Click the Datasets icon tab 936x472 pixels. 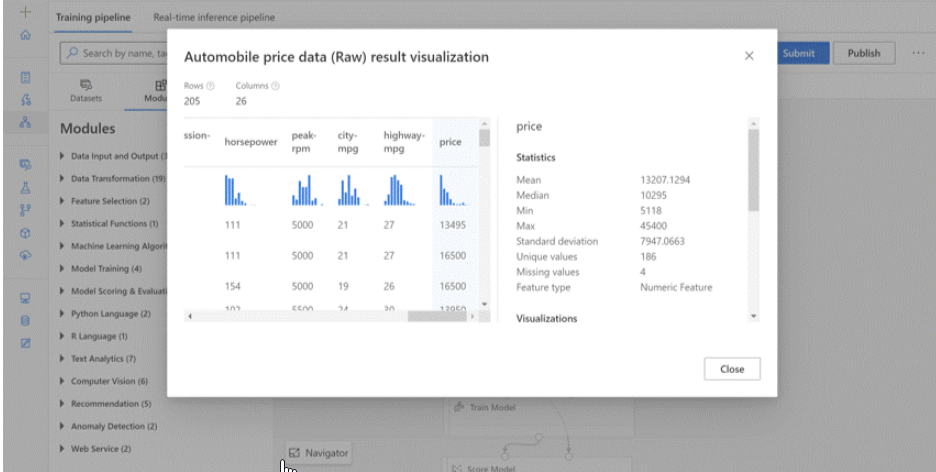coord(85,91)
